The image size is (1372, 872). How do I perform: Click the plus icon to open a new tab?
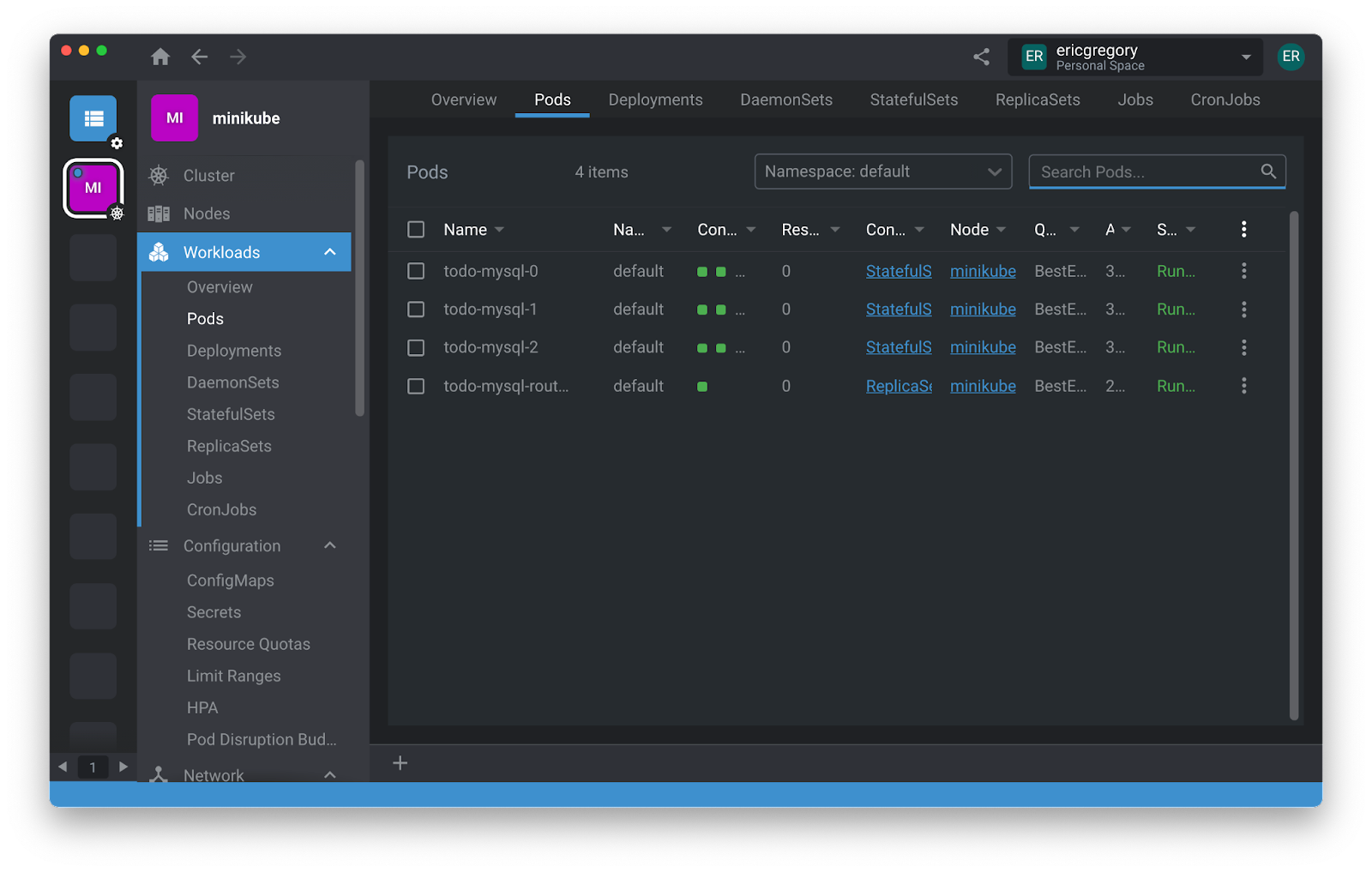pyautogui.click(x=400, y=763)
